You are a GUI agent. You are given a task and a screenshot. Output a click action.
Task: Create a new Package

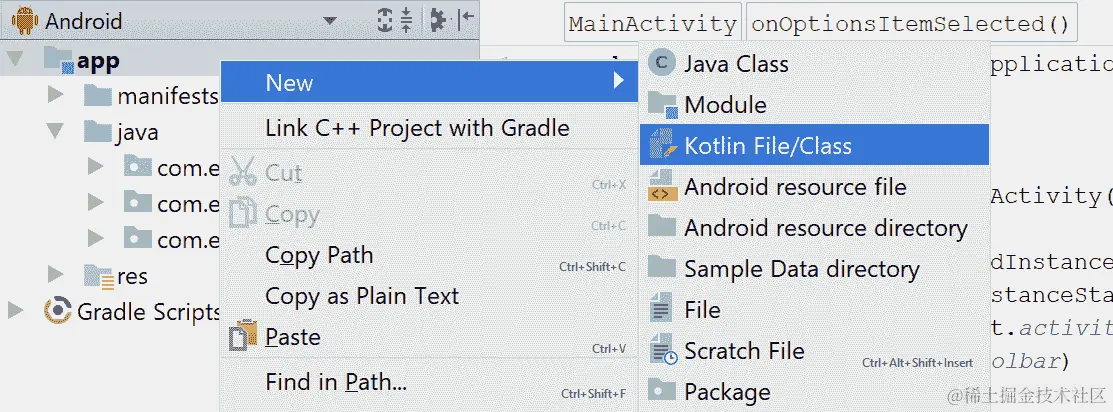coord(814,391)
